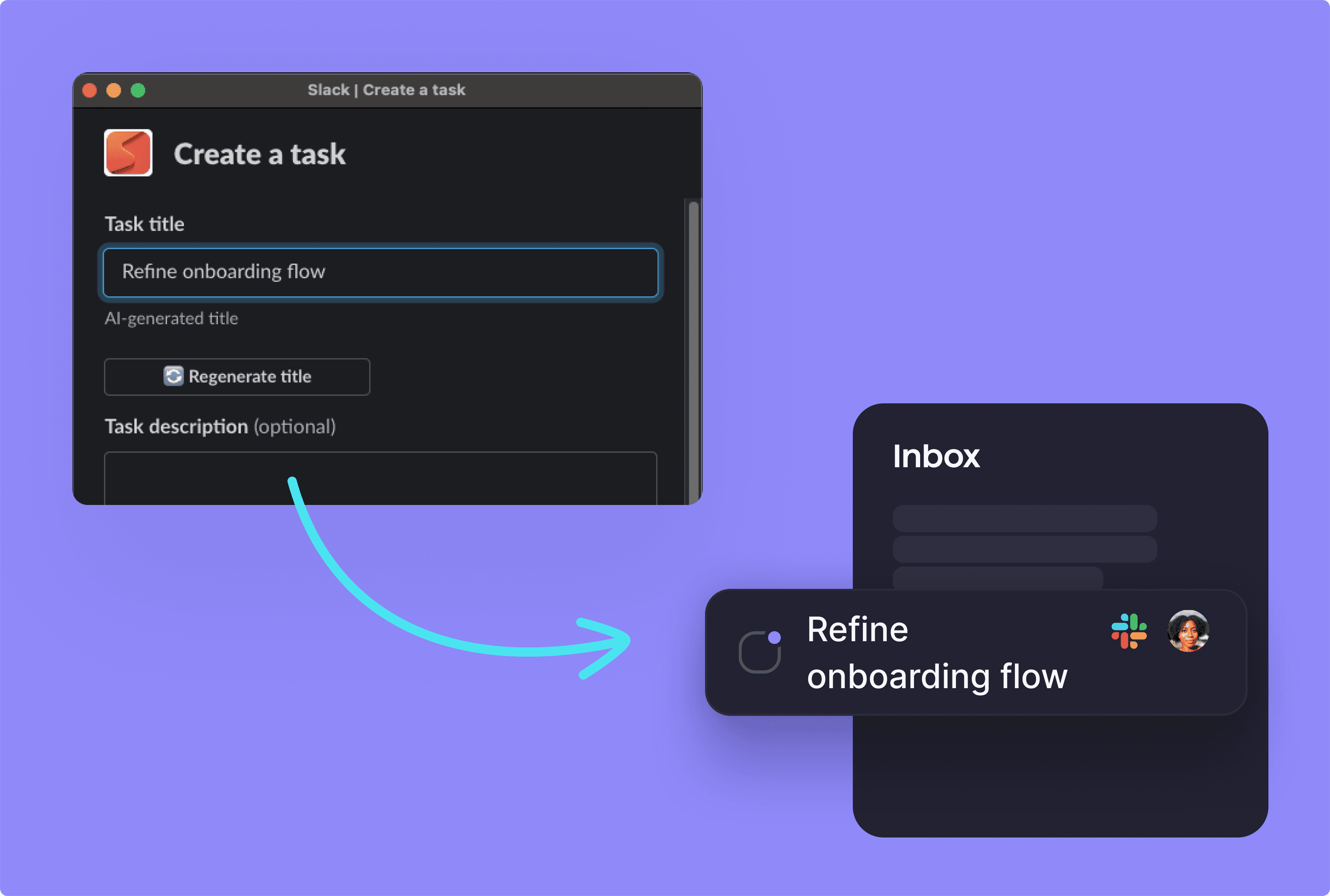This screenshot has height=896, width=1330.
Task: Click inside the Task description text box
Action: (381, 478)
